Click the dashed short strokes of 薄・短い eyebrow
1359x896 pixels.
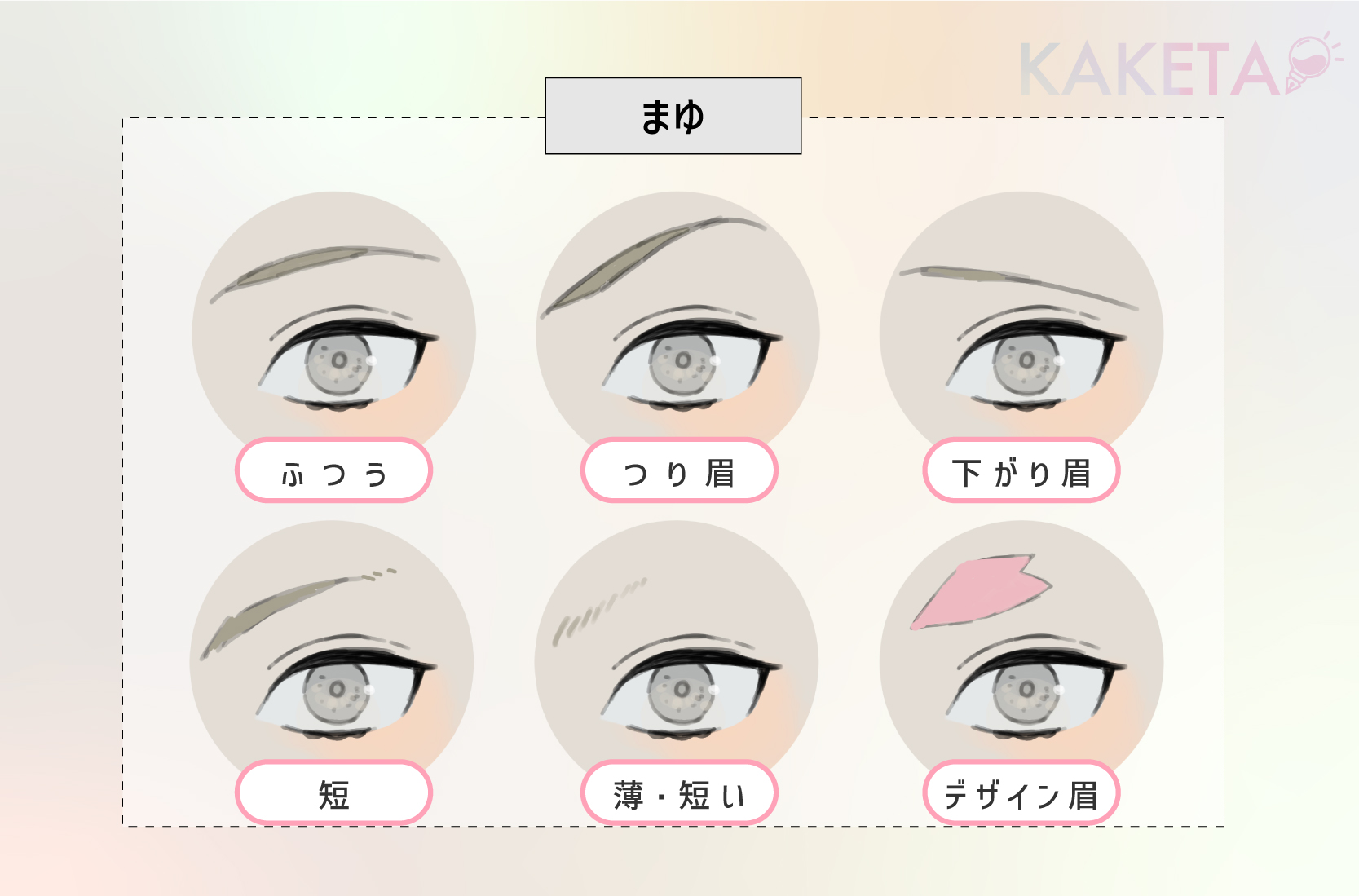point(599,611)
